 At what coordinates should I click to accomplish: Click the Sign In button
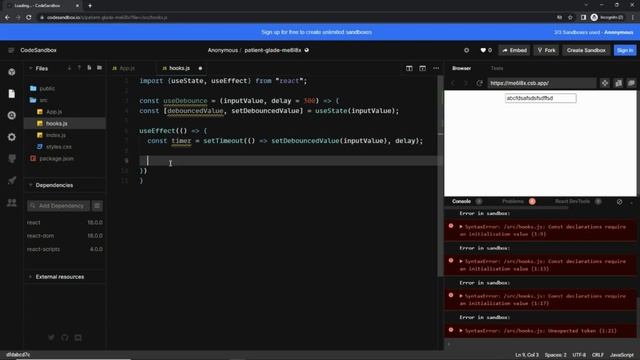pyautogui.click(x=625, y=50)
